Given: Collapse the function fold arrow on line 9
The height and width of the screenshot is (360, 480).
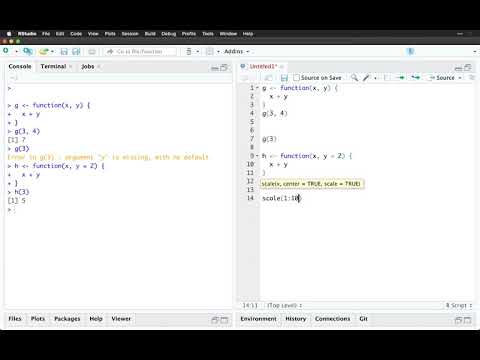Looking at the screenshot, I should coord(257,156).
